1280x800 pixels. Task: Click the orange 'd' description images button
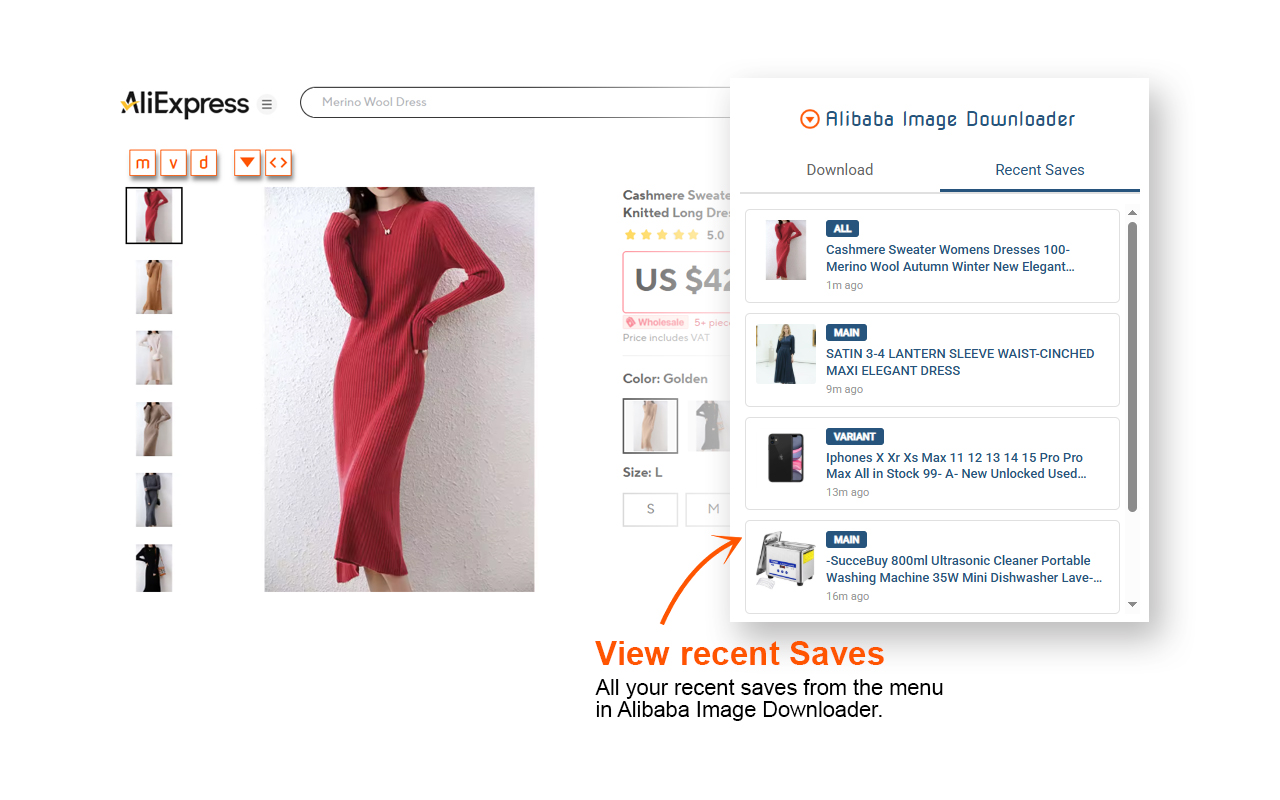click(204, 163)
